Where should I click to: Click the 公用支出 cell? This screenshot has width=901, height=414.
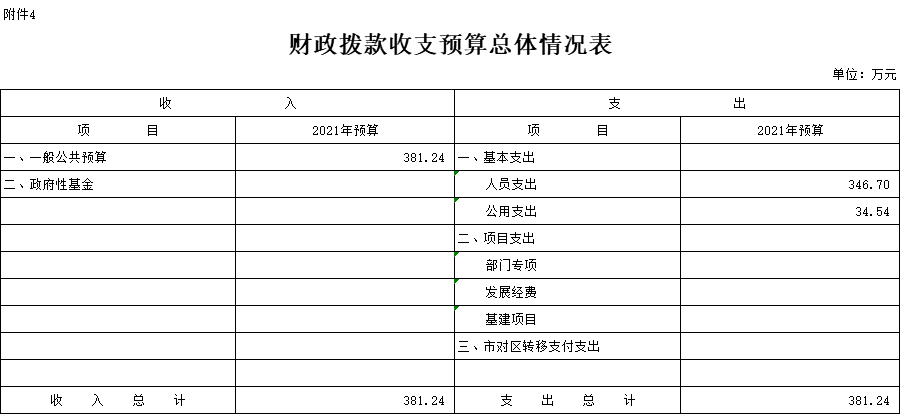(568, 212)
